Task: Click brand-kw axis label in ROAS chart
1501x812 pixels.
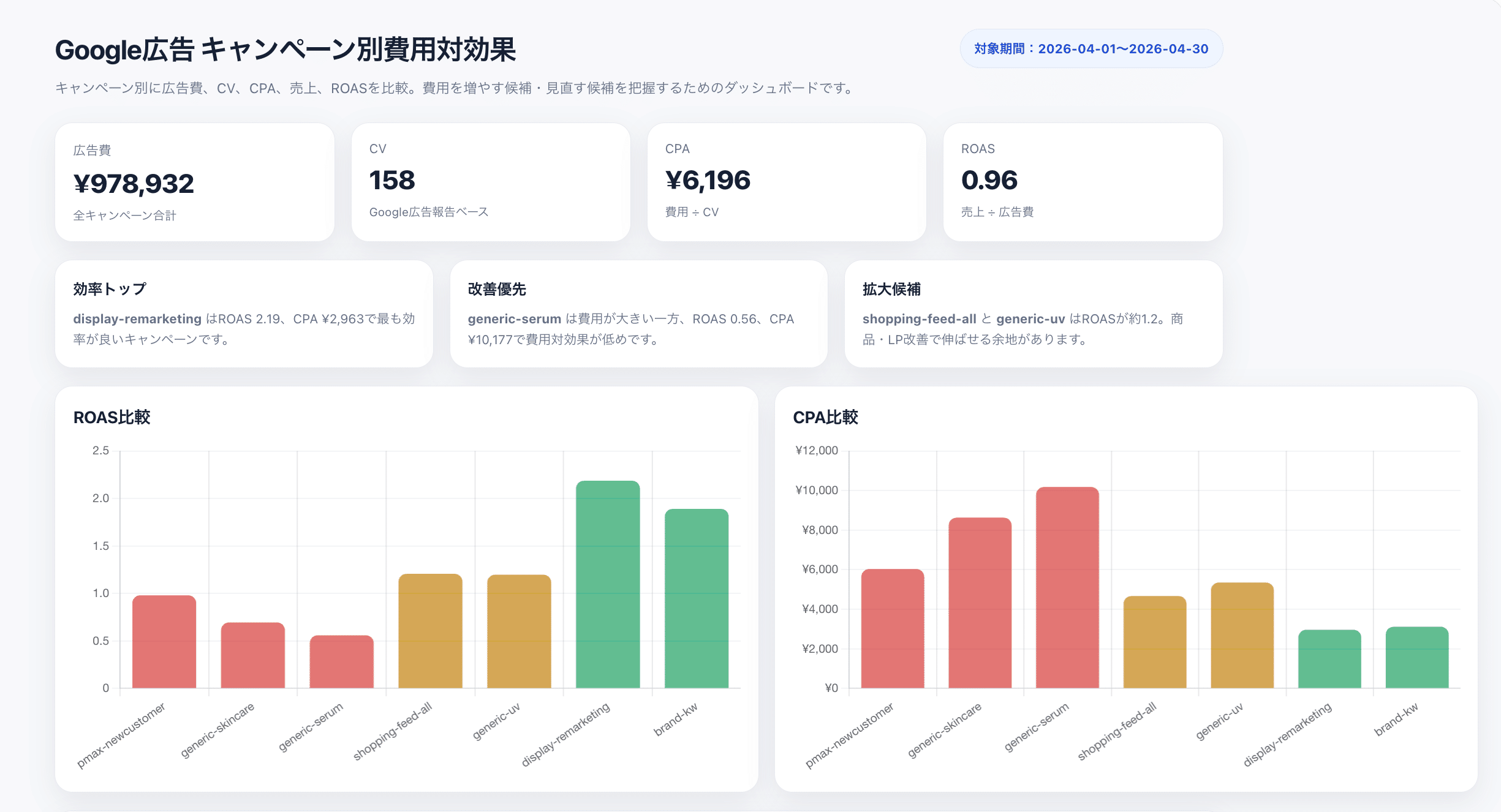Action: coord(675,720)
